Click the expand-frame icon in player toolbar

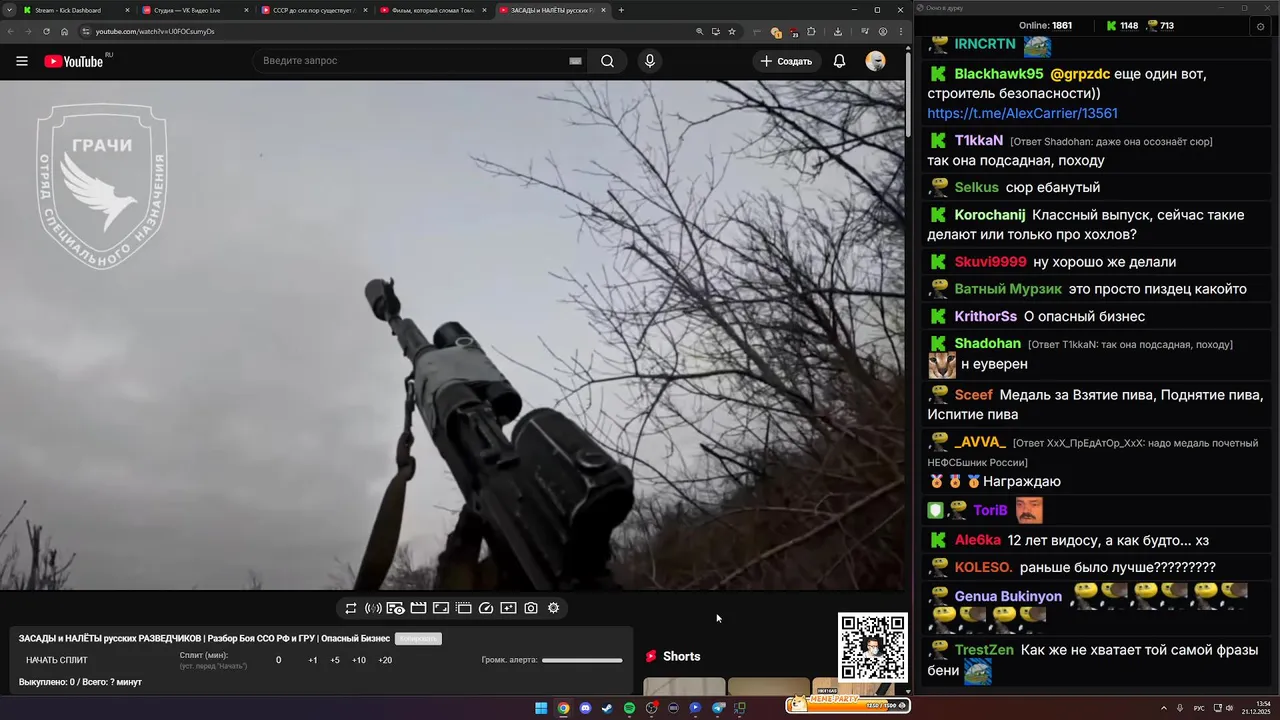tap(440, 608)
